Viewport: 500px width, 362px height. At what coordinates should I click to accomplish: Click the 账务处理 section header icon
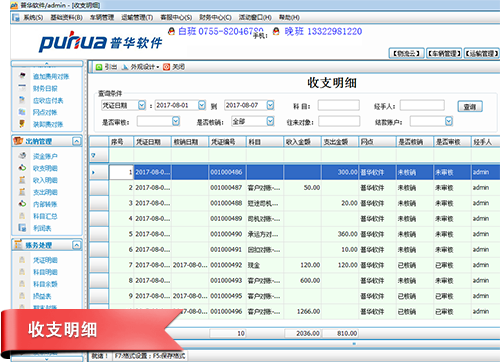click(x=18, y=245)
